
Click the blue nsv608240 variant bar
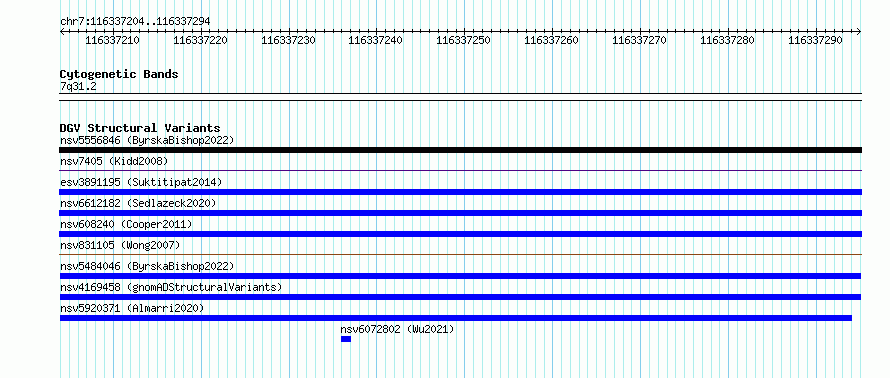pos(460,234)
